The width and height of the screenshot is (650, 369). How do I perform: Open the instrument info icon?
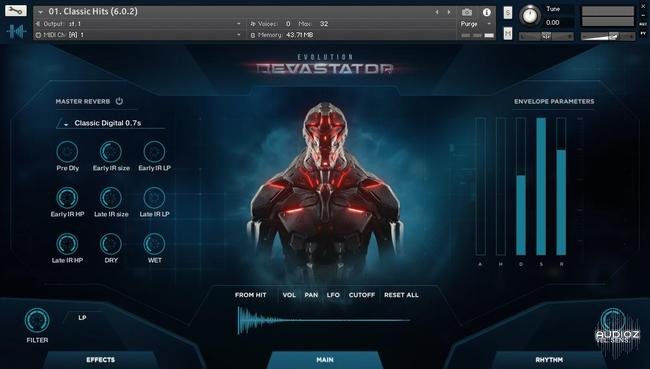(487, 12)
